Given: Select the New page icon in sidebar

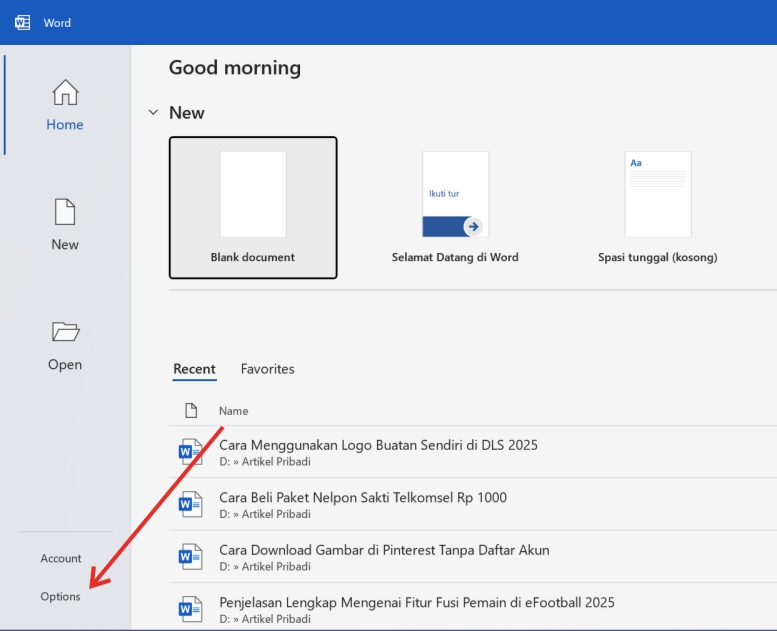Looking at the screenshot, I should pyautogui.click(x=65, y=212).
